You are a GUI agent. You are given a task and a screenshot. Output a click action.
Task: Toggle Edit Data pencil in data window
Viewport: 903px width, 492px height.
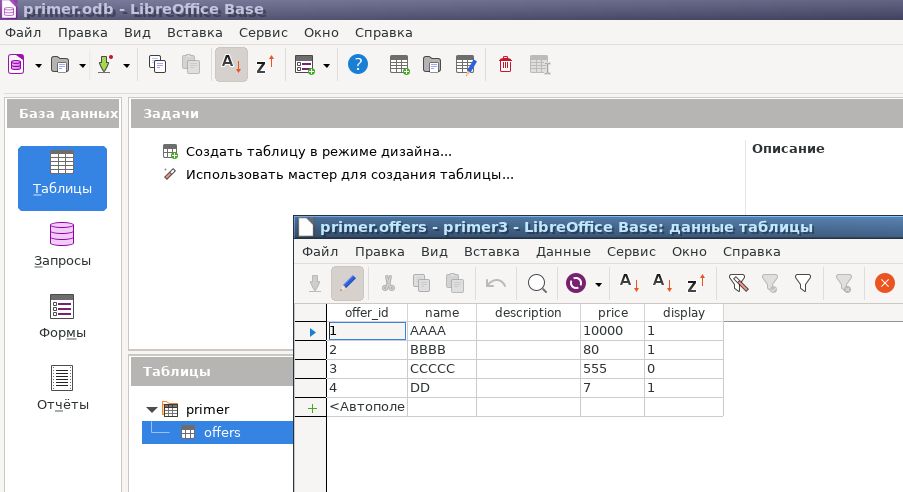tap(347, 283)
